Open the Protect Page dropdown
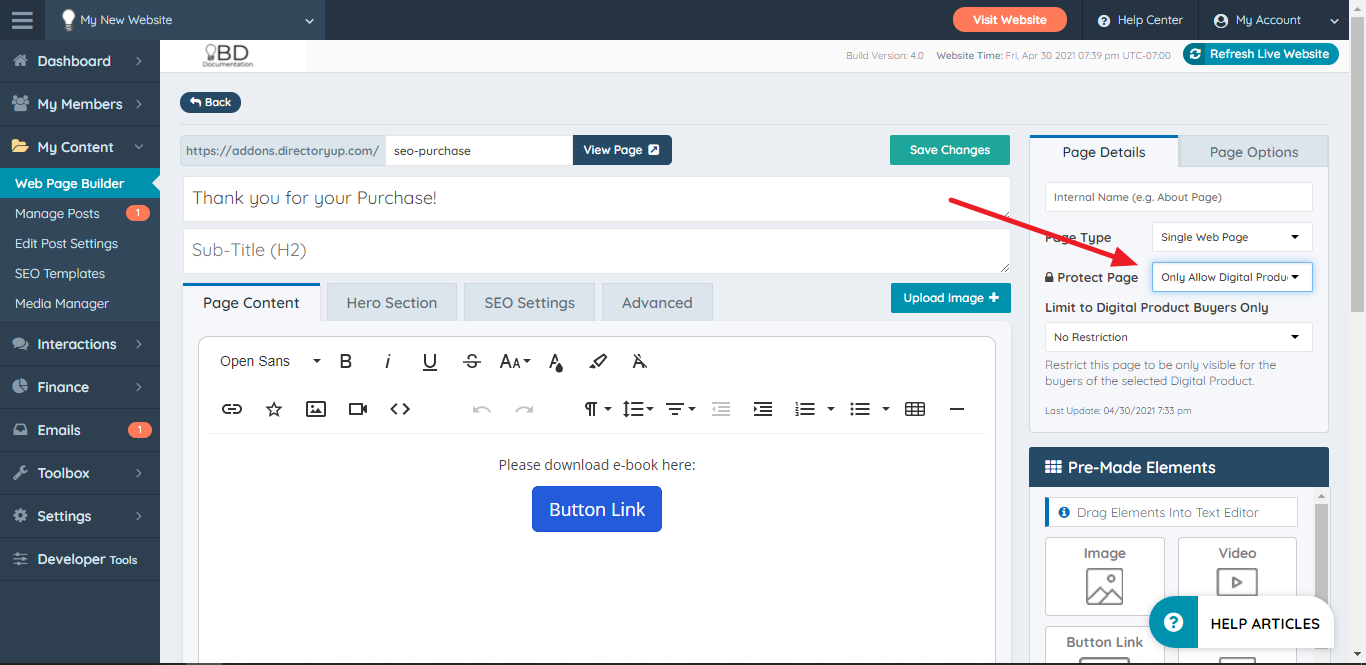The width and height of the screenshot is (1366, 665). (x=1232, y=277)
